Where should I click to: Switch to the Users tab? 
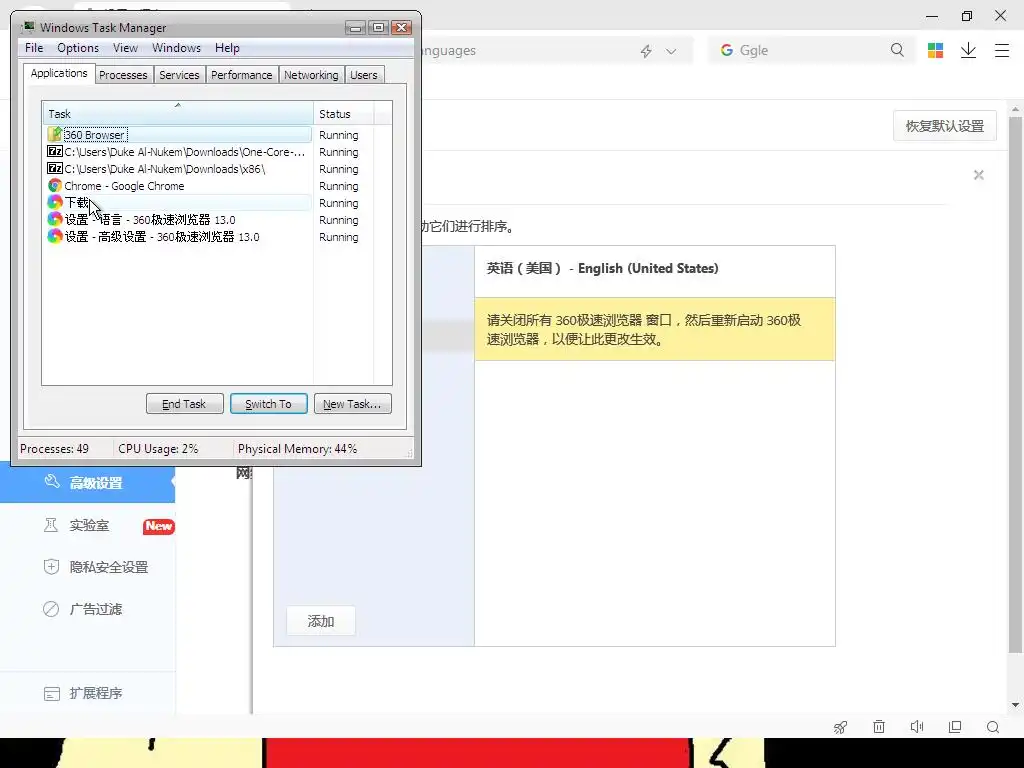click(364, 75)
